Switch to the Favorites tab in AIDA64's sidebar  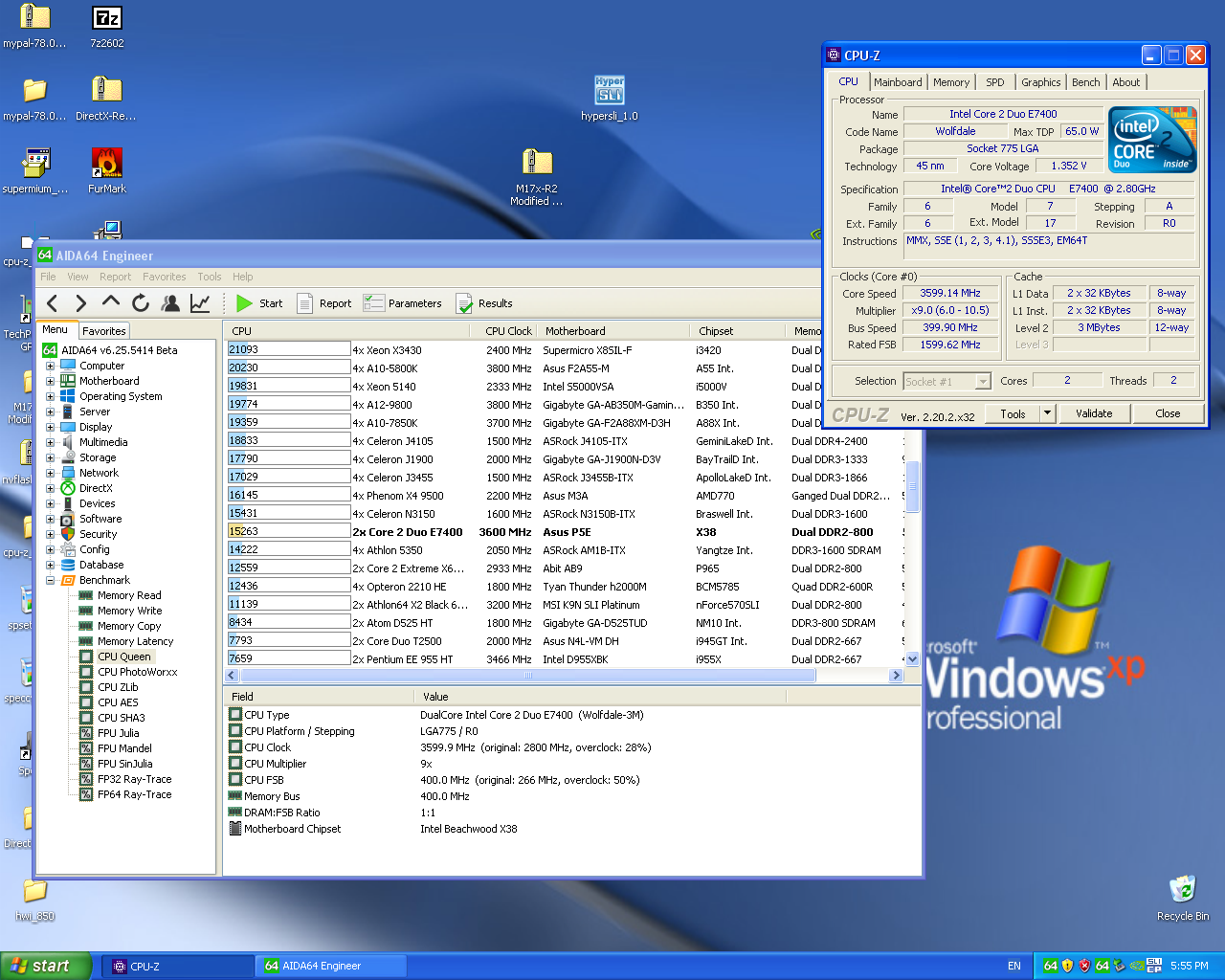[104, 330]
